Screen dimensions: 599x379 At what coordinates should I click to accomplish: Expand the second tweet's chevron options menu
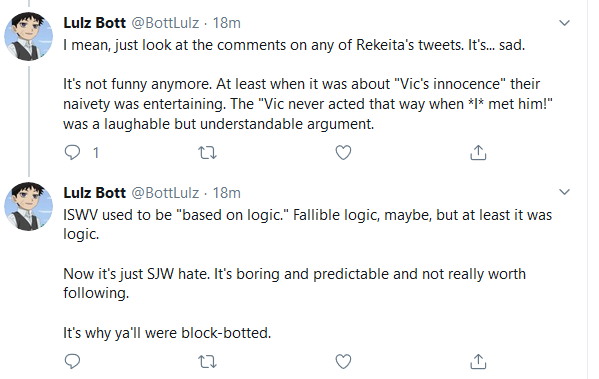click(564, 192)
